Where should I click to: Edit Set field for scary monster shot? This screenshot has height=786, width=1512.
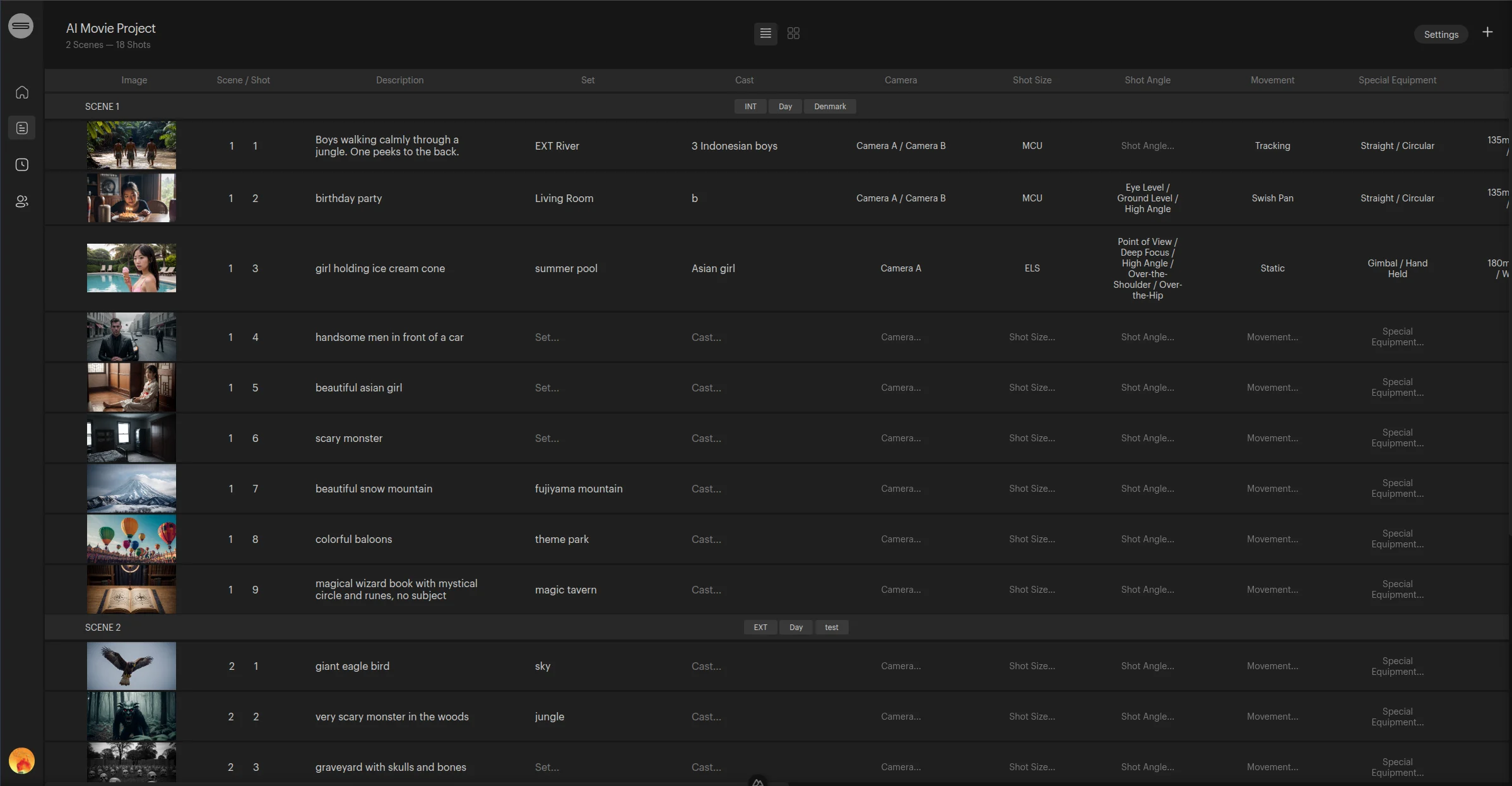(546, 438)
